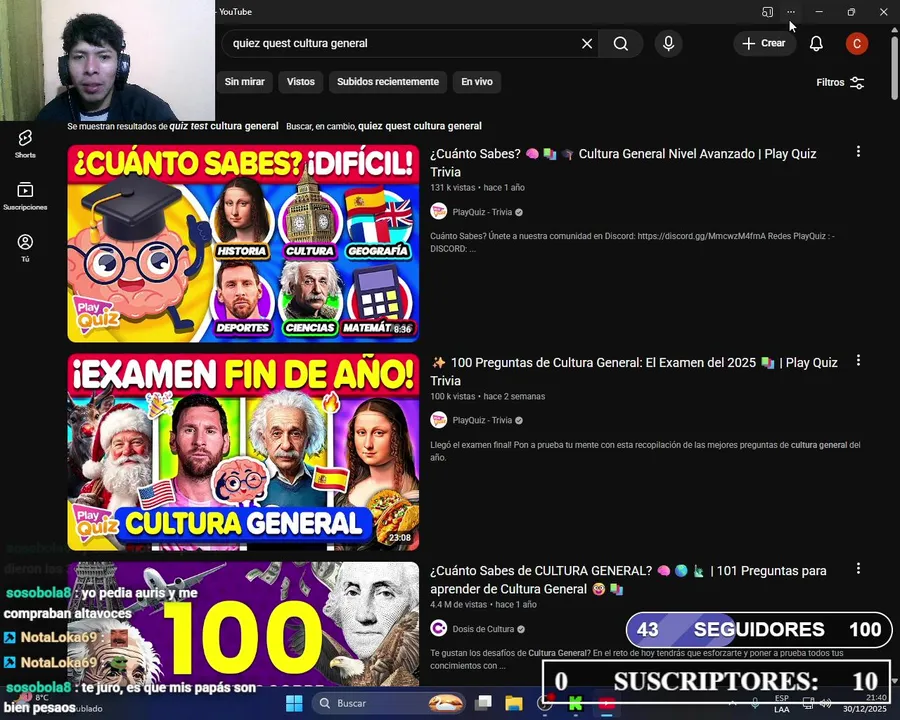
Task: Open the account avatar C
Action: click(856, 44)
